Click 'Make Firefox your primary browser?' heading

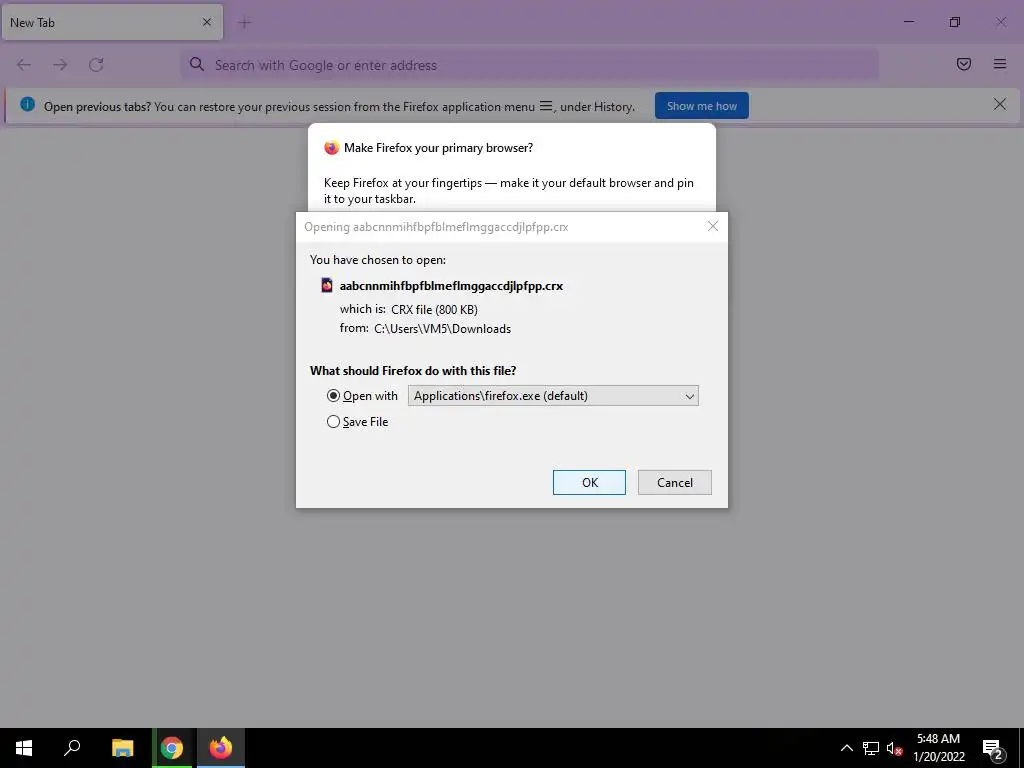point(438,148)
